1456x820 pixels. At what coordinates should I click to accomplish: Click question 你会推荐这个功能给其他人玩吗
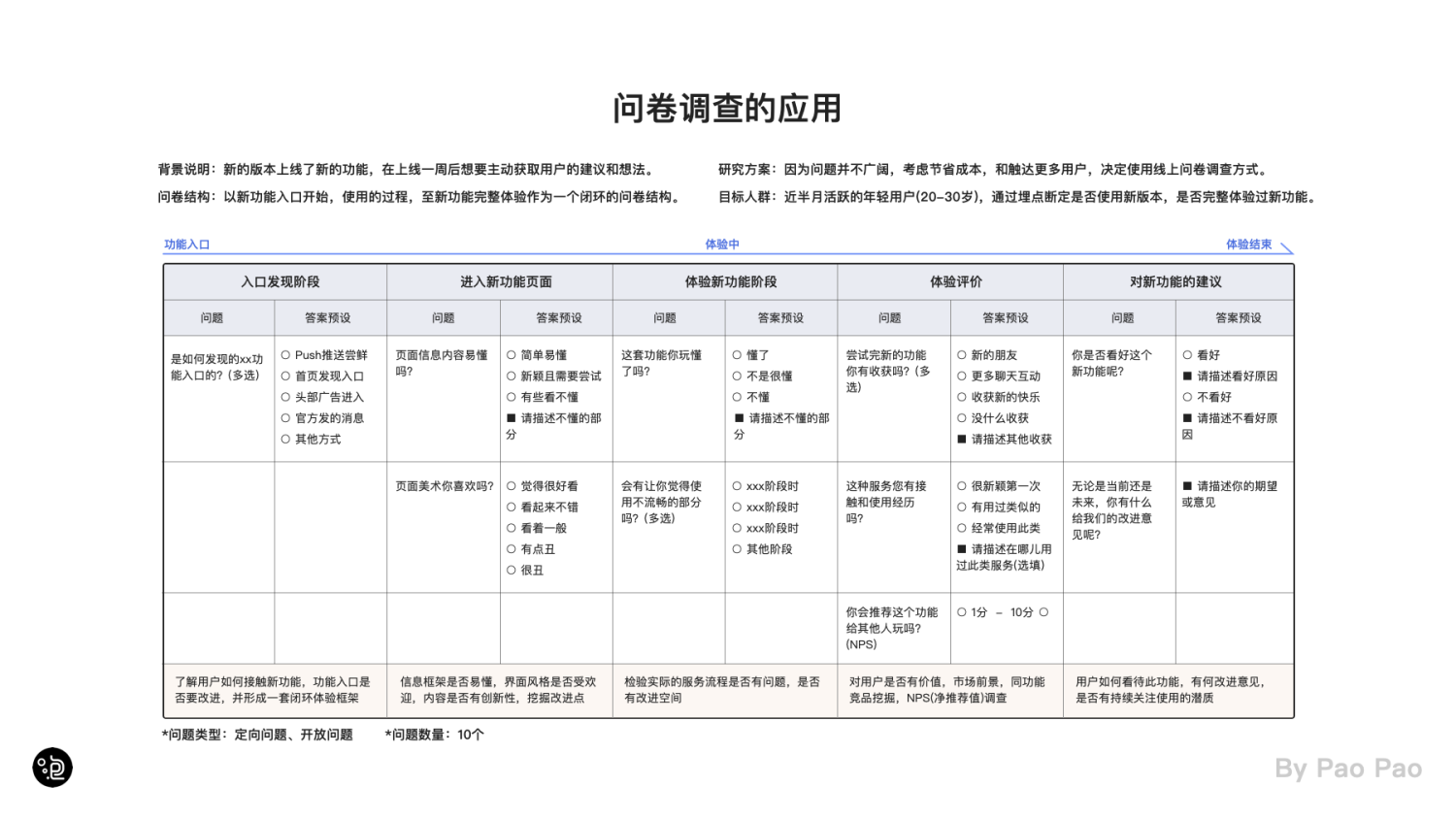click(892, 629)
